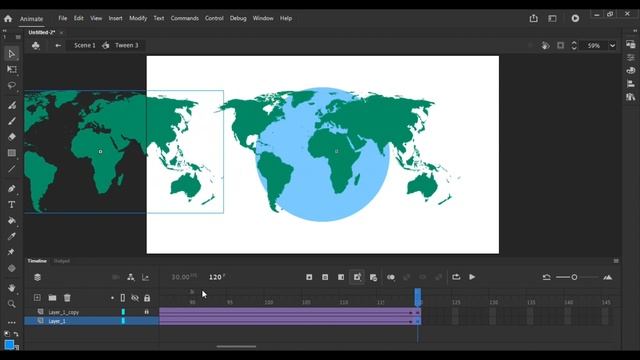Select the Fluid Brush tool
This screenshot has height=360, width=640.
click(x=11, y=105)
